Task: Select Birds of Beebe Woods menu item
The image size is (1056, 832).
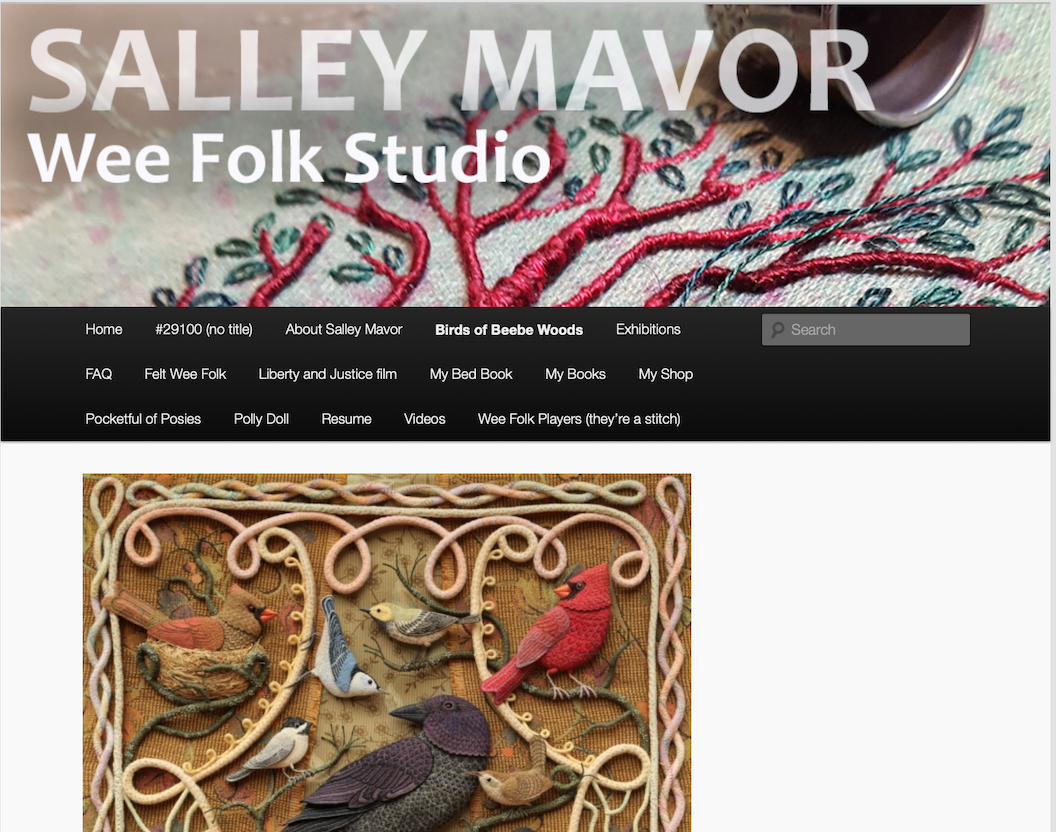Action: (508, 329)
